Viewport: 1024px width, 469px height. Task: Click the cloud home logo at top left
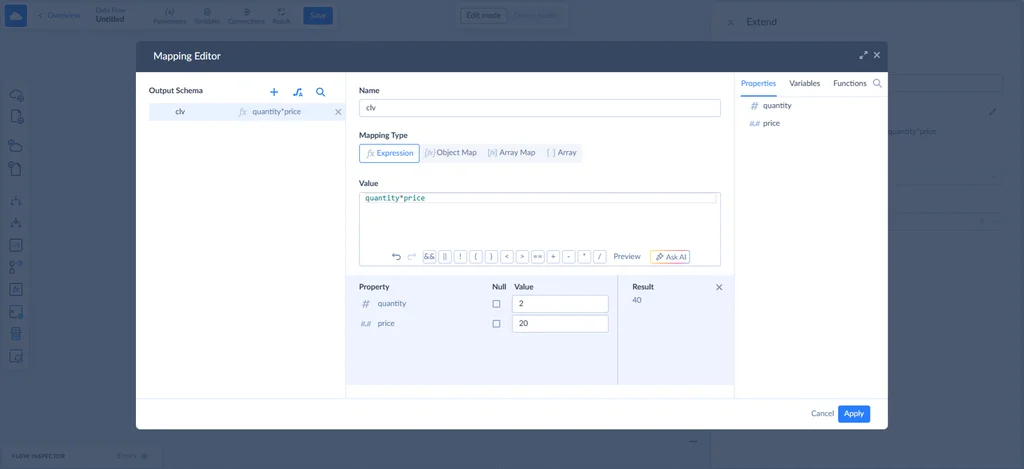(16, 16)
